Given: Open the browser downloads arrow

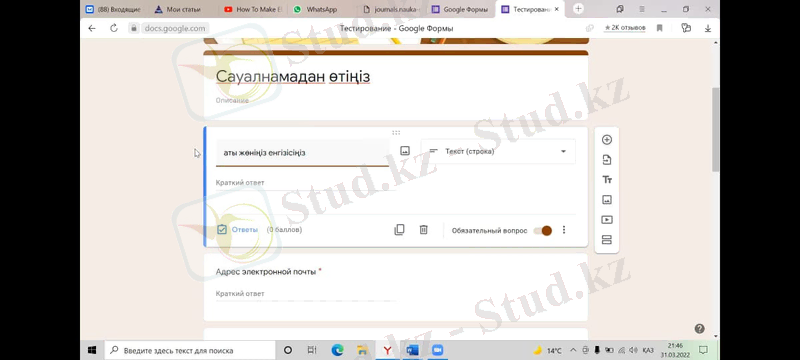Looking at the screenshot, I should [708, 29].
